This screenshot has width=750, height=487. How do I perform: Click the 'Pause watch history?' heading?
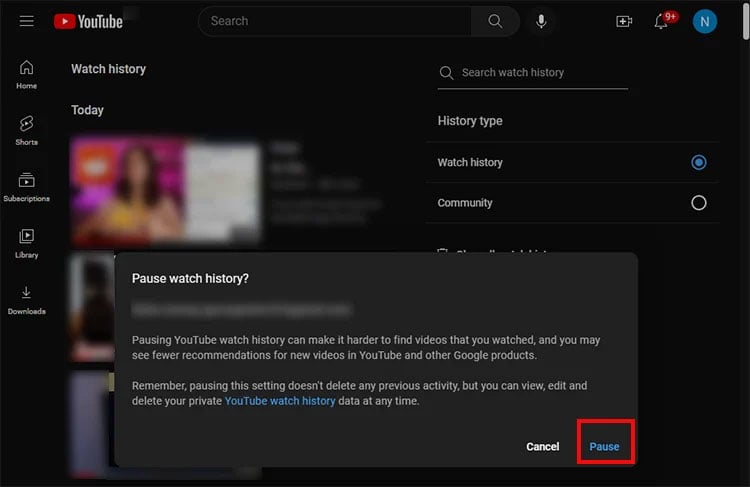click(x=190, y=278)
